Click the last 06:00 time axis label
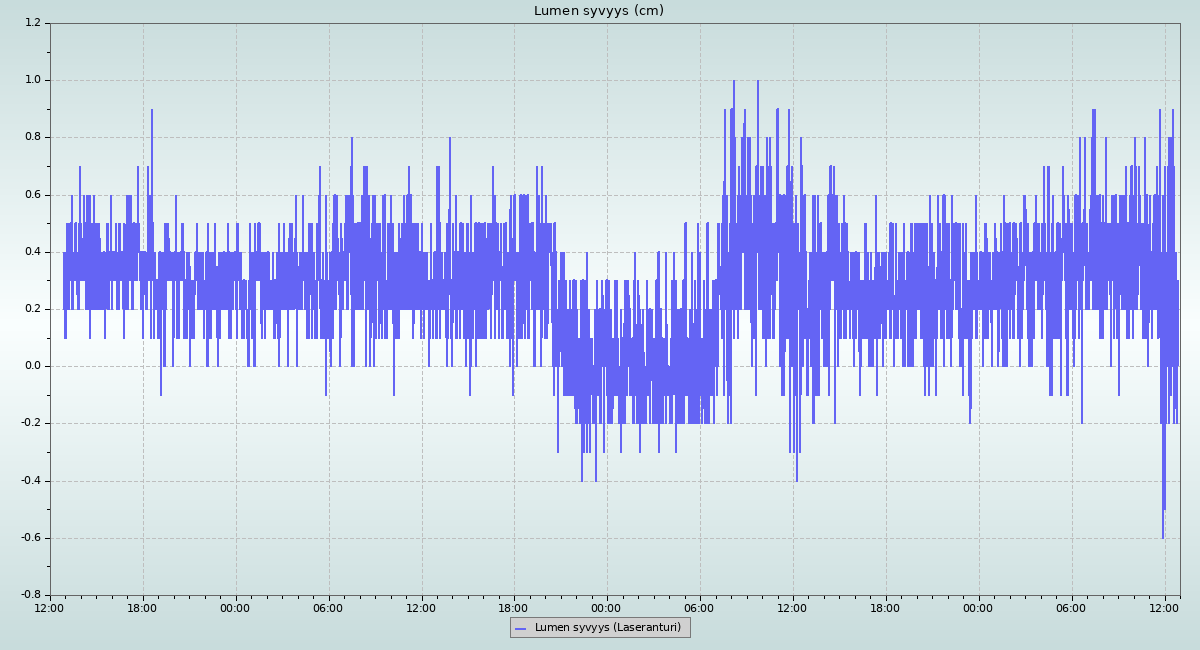Viewport: 1200px width, 650px height. click(x=1071, y=608)
